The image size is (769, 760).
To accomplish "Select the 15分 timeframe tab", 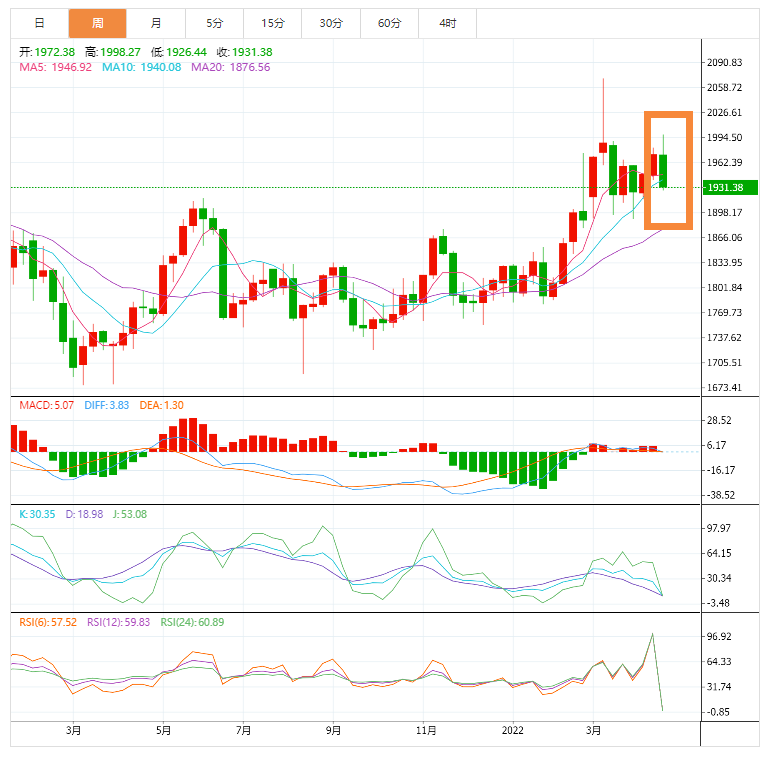I will pyautogui.click(x=273, y=23).
